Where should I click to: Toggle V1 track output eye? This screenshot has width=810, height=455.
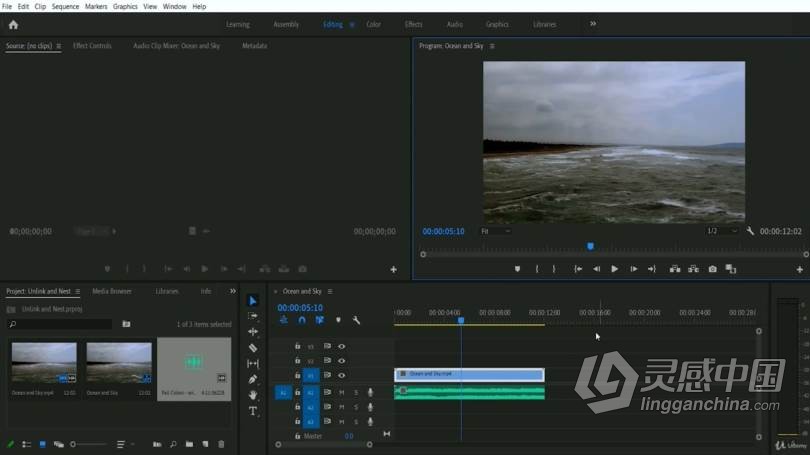tap(341, 375)
